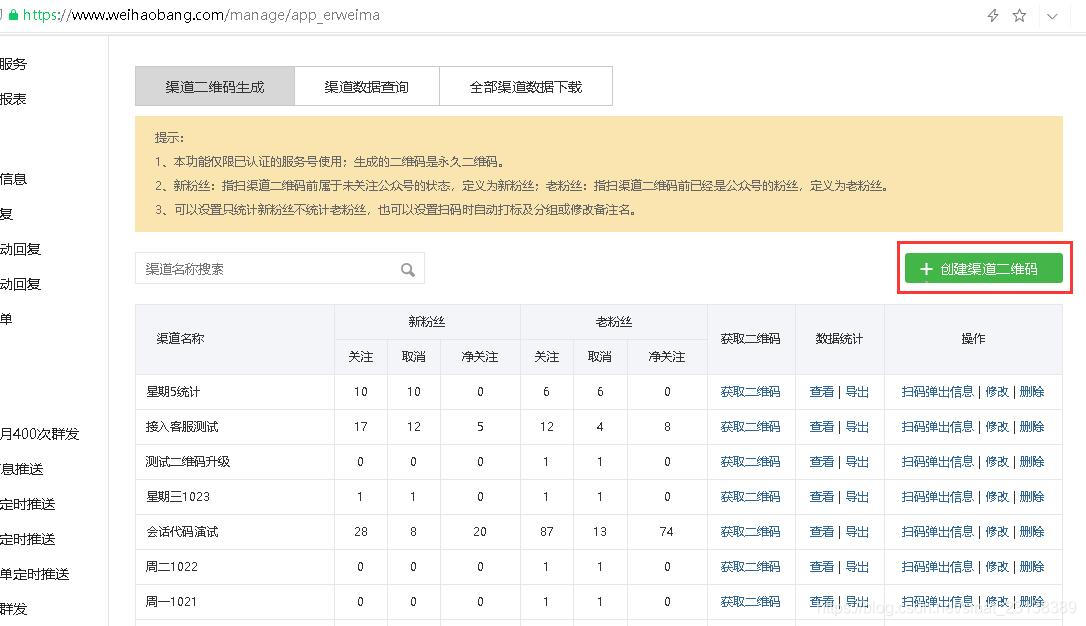
Task: Select channel name 星期5统计
Action: point(172,392)
